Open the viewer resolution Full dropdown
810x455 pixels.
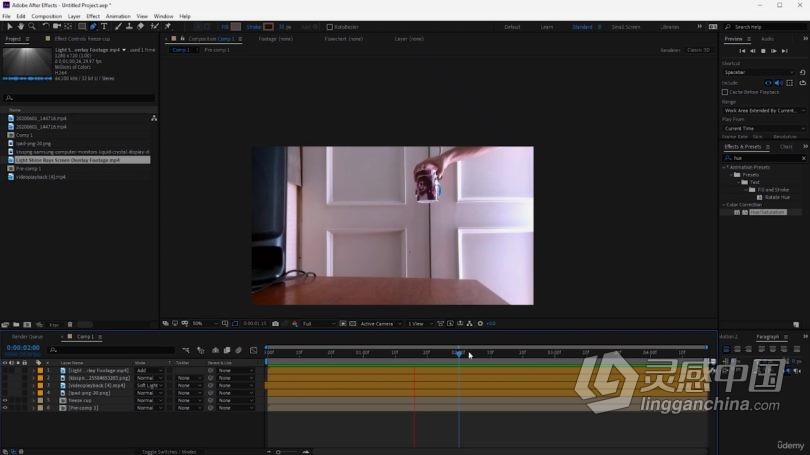[318, 324]
